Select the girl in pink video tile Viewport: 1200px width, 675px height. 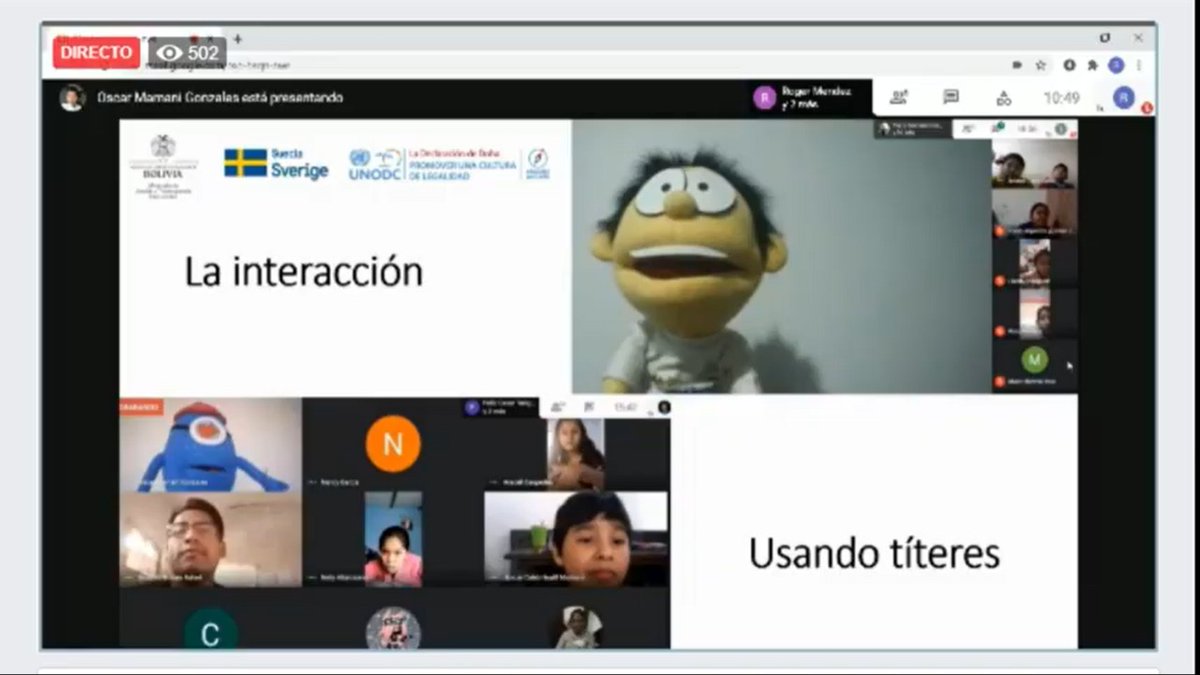[393, 539]
